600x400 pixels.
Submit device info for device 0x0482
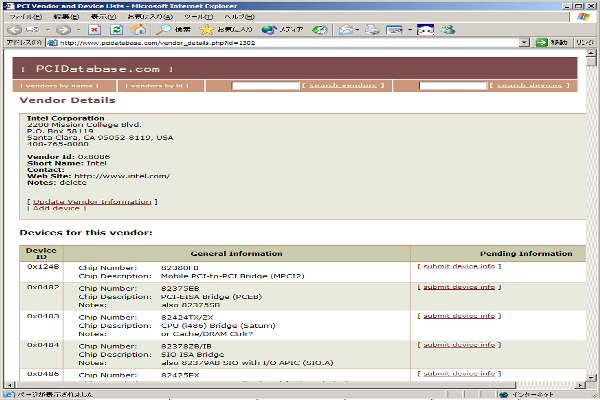(459, 287)
